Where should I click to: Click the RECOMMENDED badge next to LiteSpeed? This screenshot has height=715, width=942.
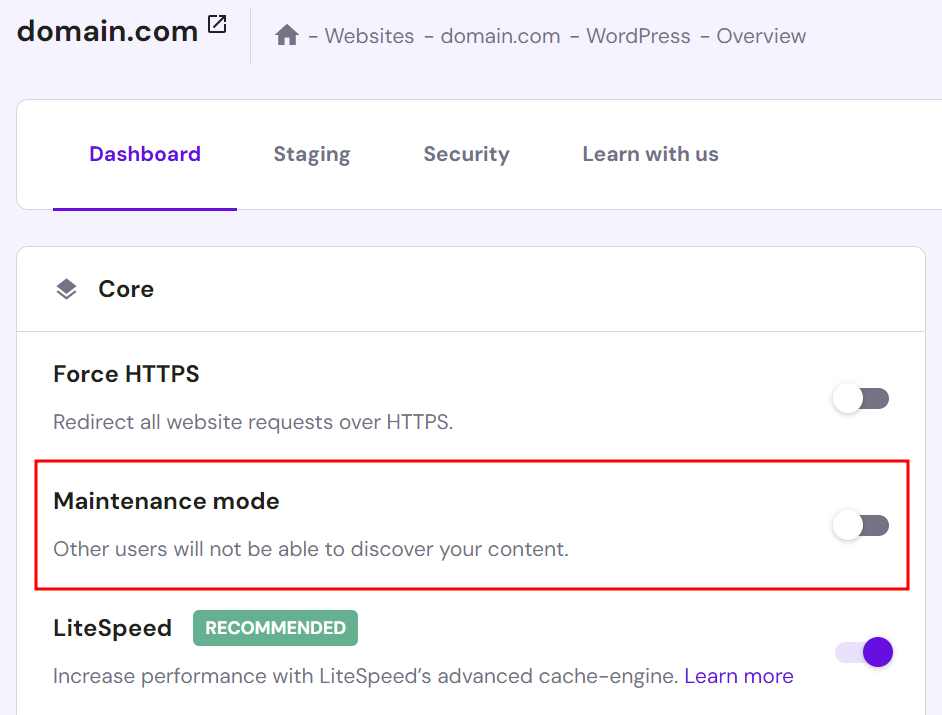(x=275, y=628)
